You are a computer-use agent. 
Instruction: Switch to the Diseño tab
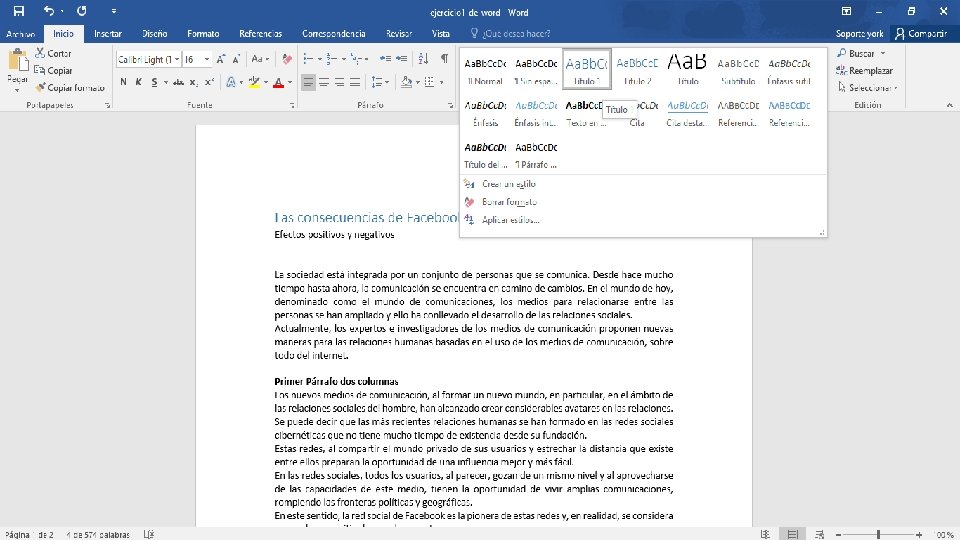(x=154, y=34)
